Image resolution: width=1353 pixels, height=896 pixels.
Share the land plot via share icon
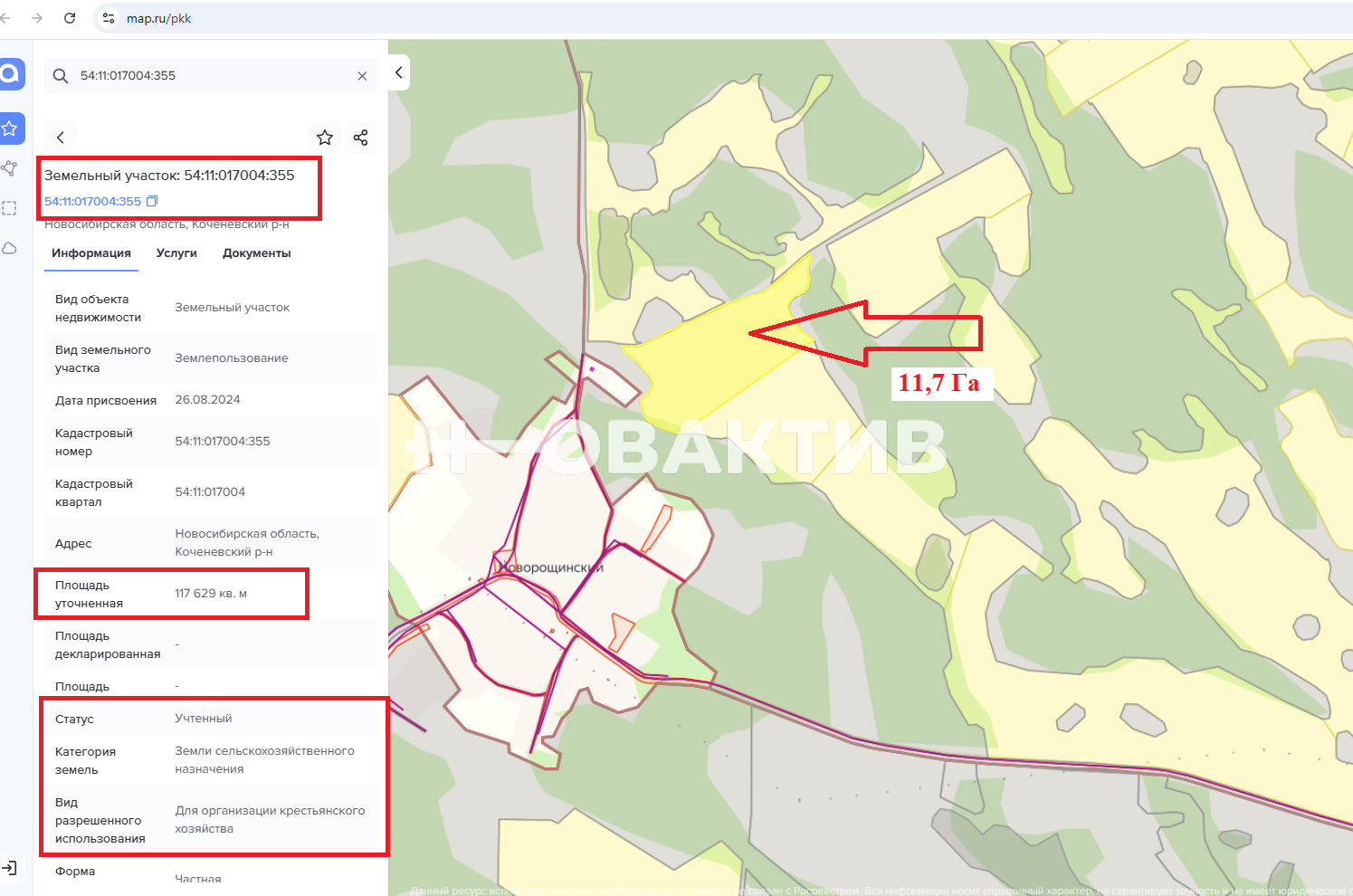pyautogui.click(x=360, y=138)
